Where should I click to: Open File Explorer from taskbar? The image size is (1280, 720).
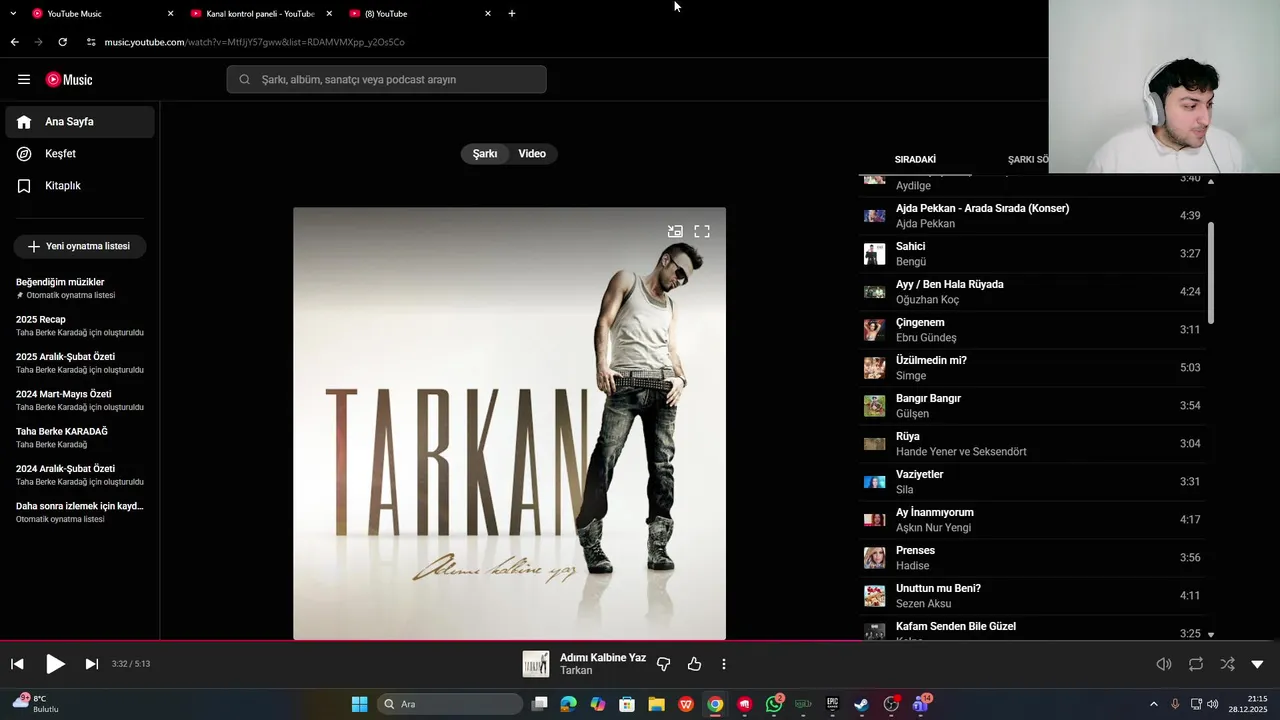point(656,704)
